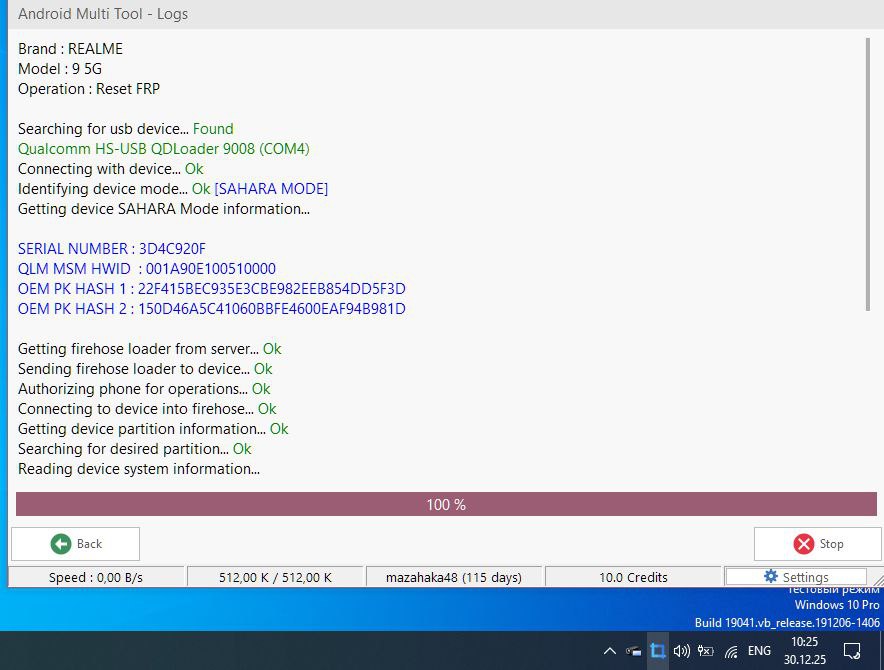Click the Back button
This screenshot has height=670, width=884.
coord(76,544)
